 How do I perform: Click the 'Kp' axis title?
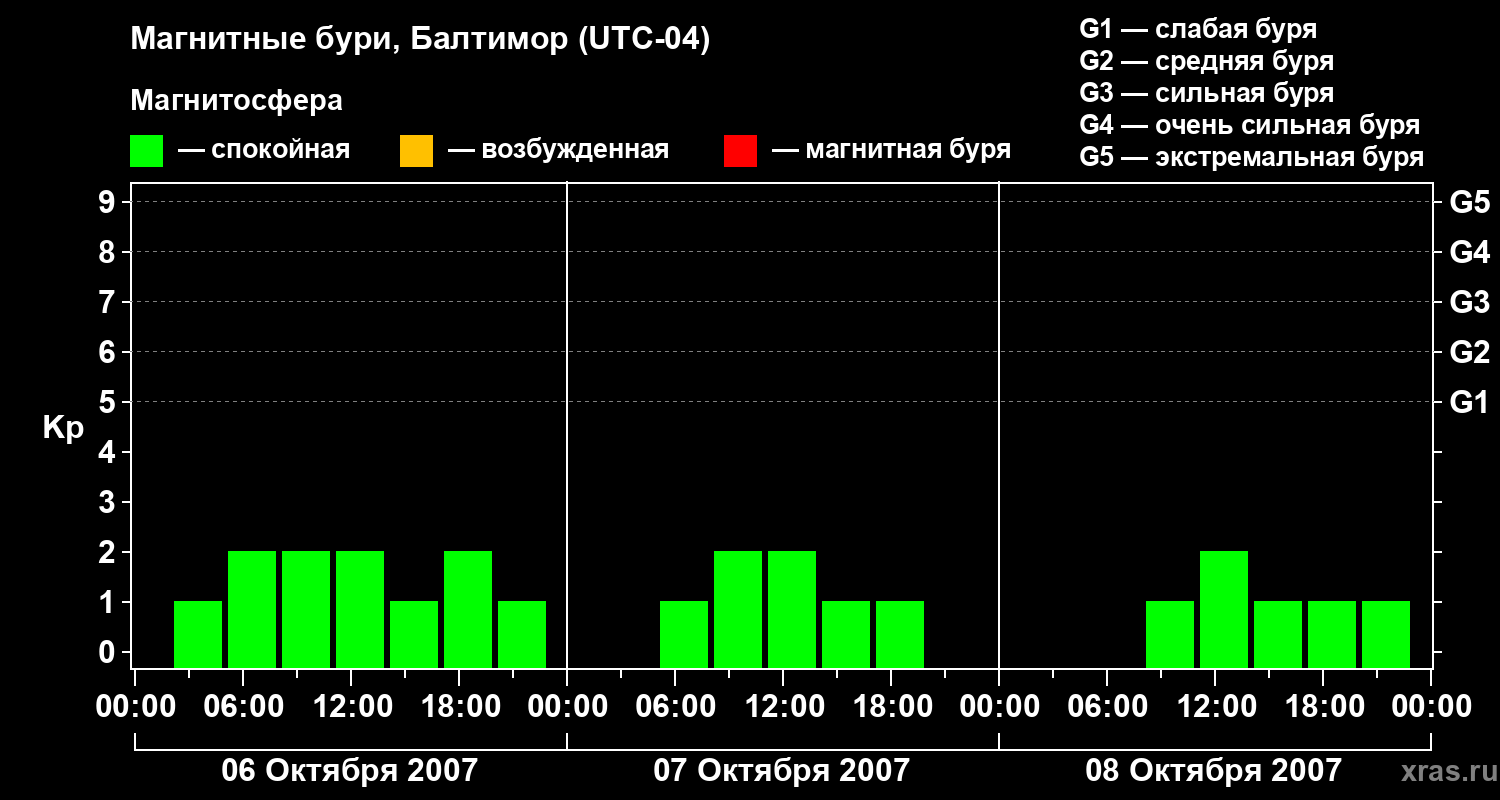point(63,428)
